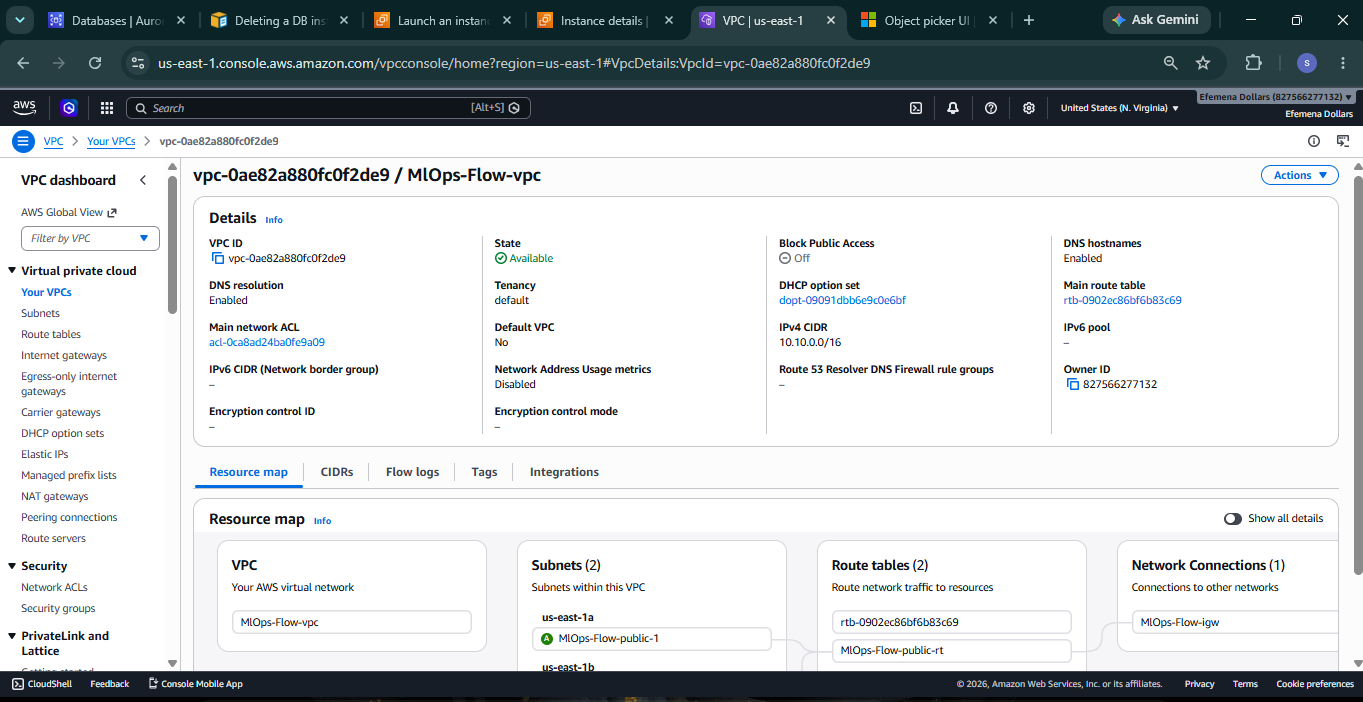Screen dimensions: 1363x702
Task: Open Console Mobile App in the footer
Action: [x=195, y=684]
